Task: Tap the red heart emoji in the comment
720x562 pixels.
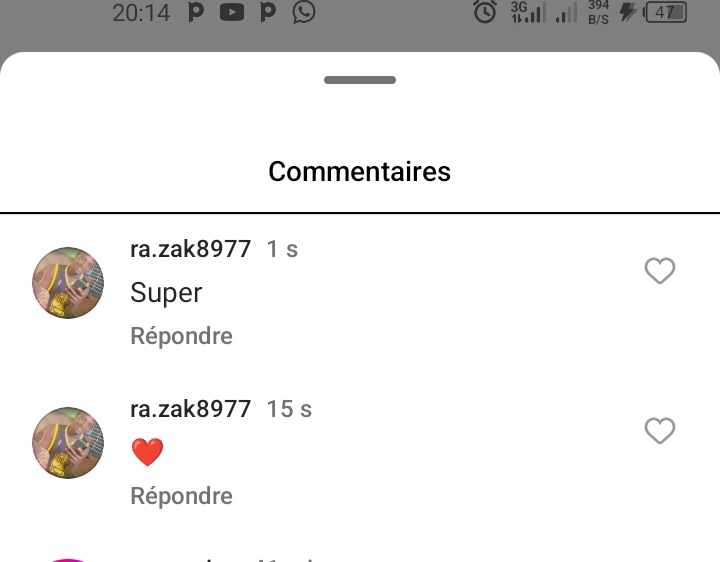Action: 147,452
